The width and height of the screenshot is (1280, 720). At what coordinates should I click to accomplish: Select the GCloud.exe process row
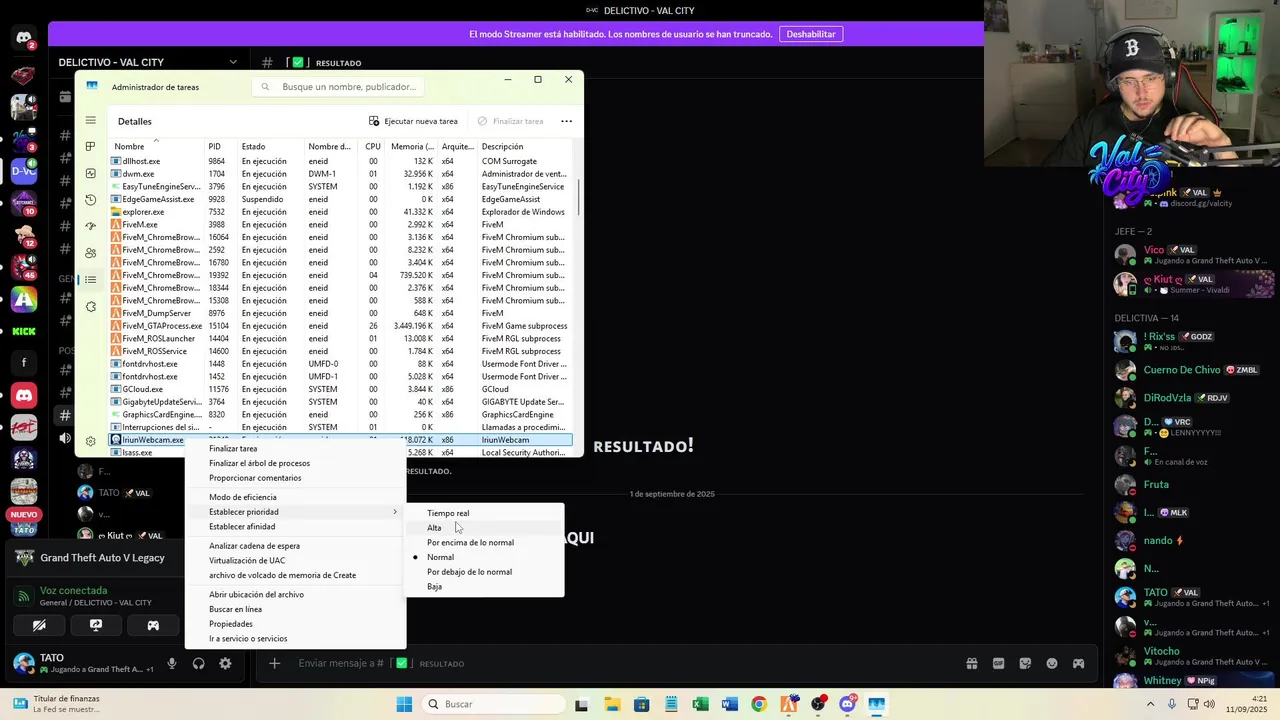pos(340,389)
